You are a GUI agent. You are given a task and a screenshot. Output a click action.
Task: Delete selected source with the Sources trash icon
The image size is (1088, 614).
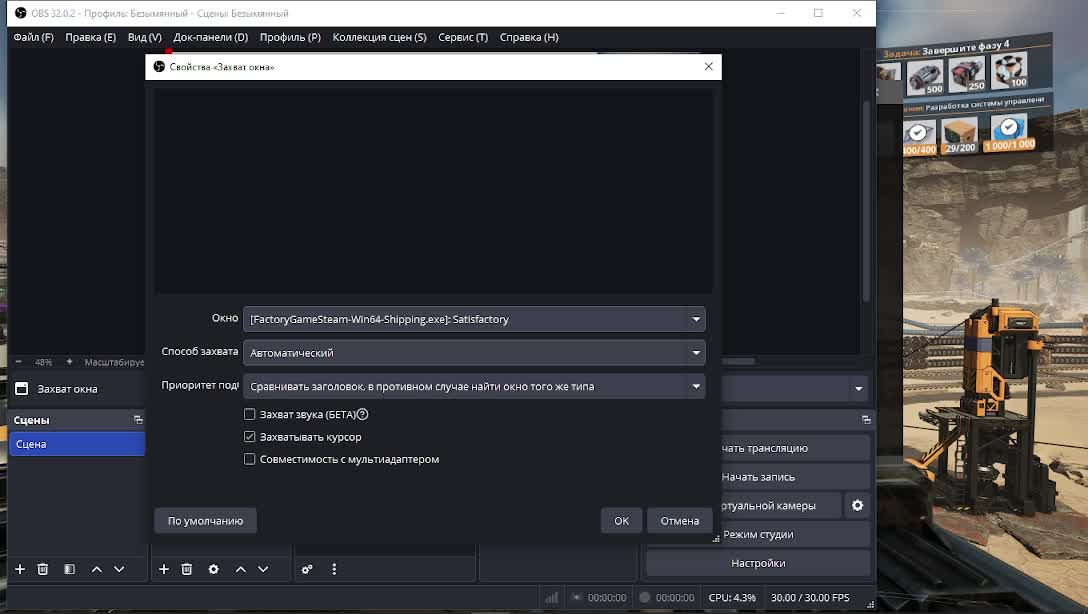coord(187,569)
